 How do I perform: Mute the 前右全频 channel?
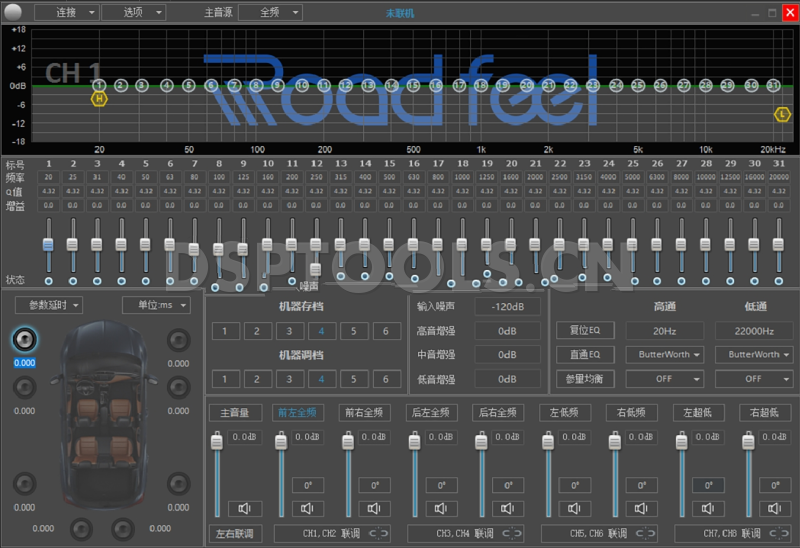pos(374,508)
